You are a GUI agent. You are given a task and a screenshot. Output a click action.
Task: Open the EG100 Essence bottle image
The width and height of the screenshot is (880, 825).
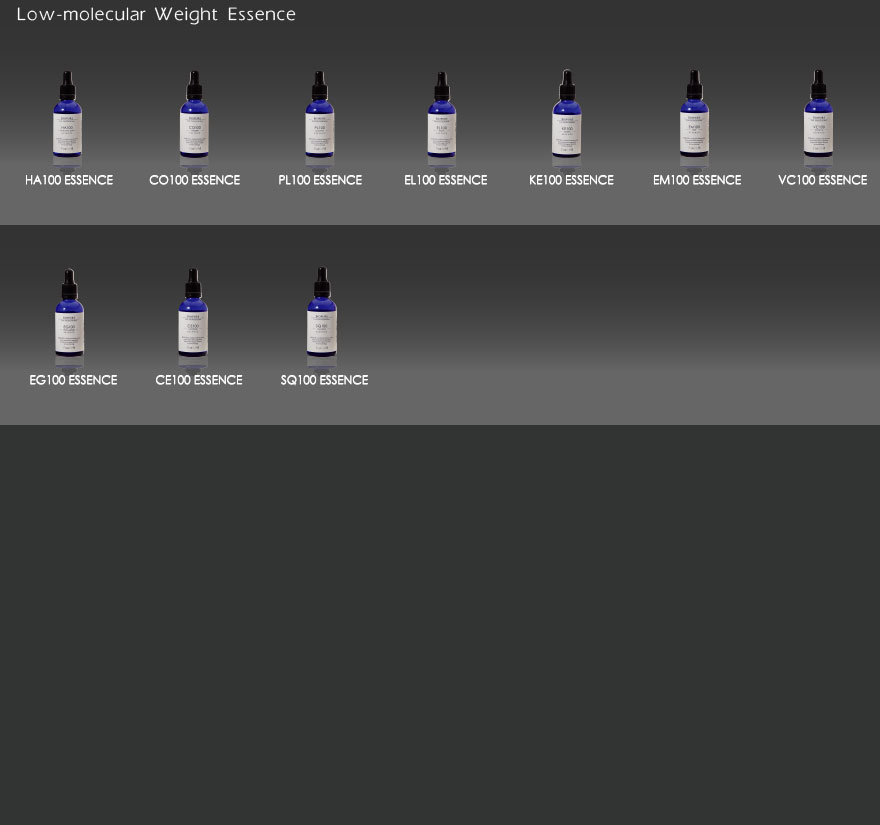[69, 314]
